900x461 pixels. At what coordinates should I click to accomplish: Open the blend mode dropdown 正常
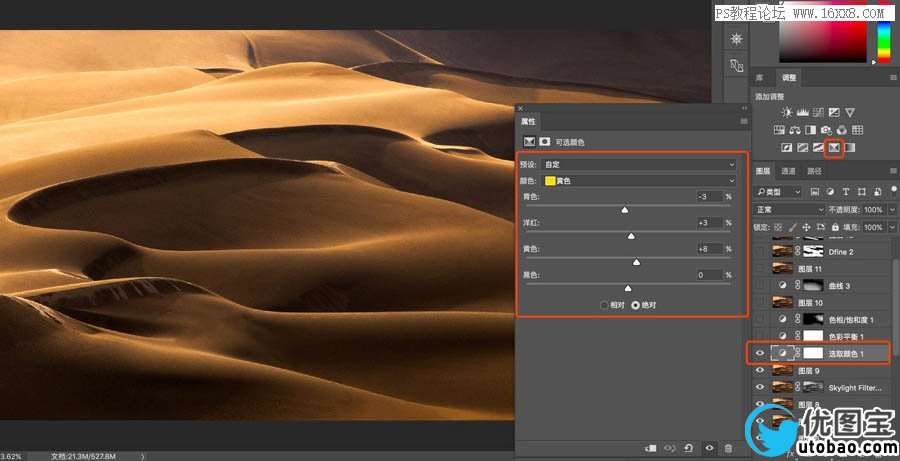pos(788,209)
